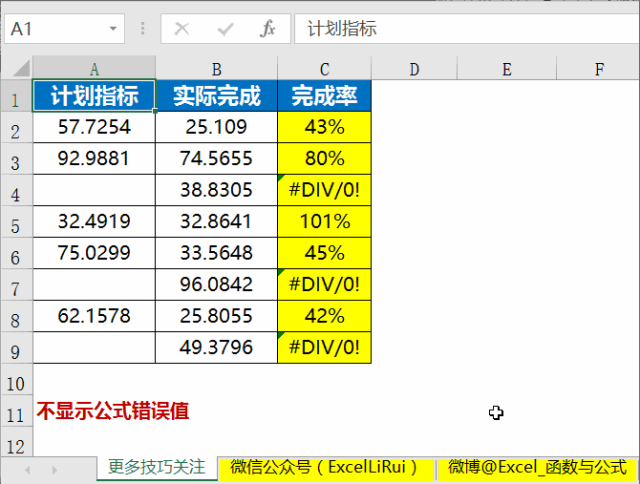Image resolution: width=640 pixels, height=484 pixels.
Task: Click the 42% completion rate cell
Action: point(324,316)
